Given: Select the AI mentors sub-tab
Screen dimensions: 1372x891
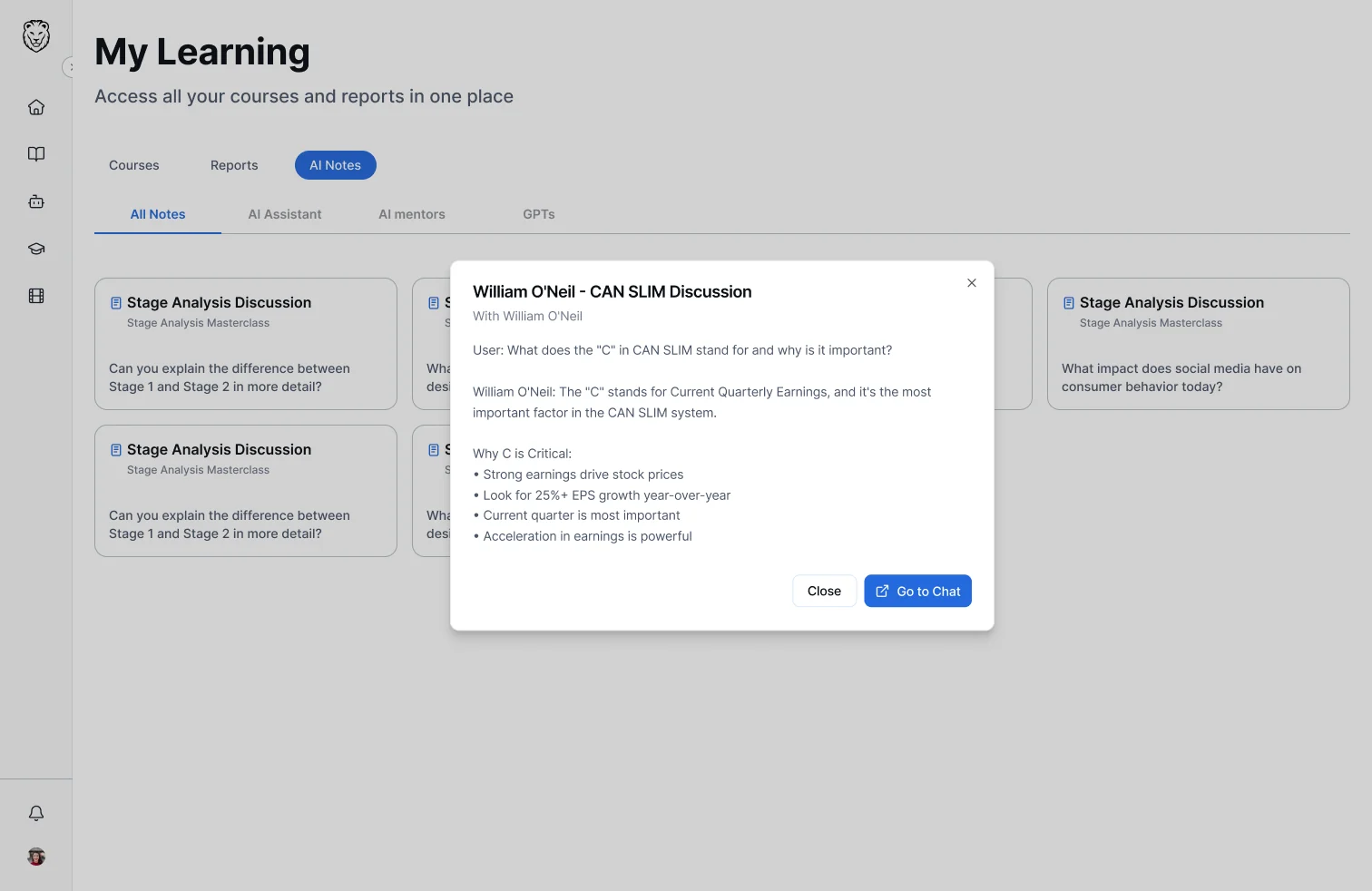Looking at the screenshot, I should 412,214.
